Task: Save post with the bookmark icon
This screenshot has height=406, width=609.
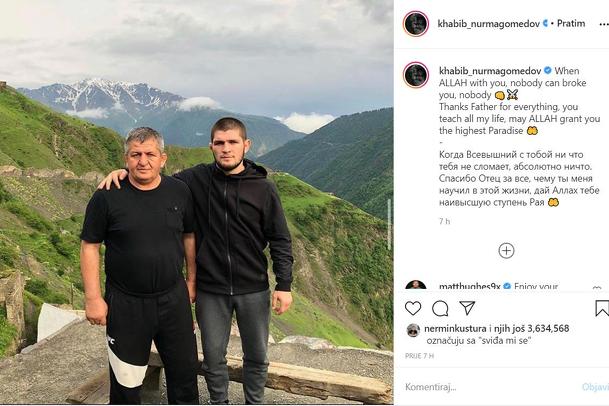Action: point(602,308)
